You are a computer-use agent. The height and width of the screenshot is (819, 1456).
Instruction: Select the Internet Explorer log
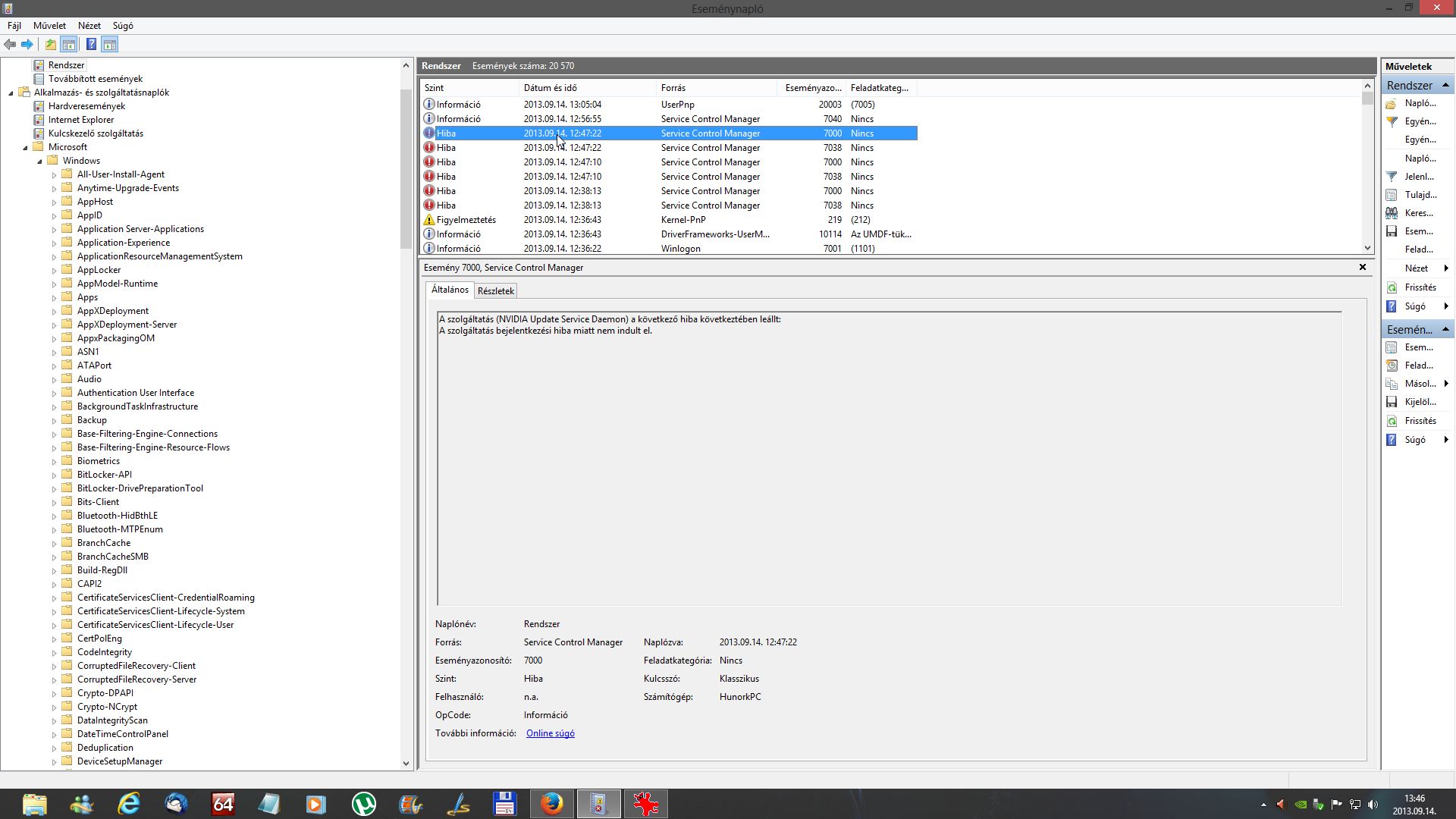81,120
